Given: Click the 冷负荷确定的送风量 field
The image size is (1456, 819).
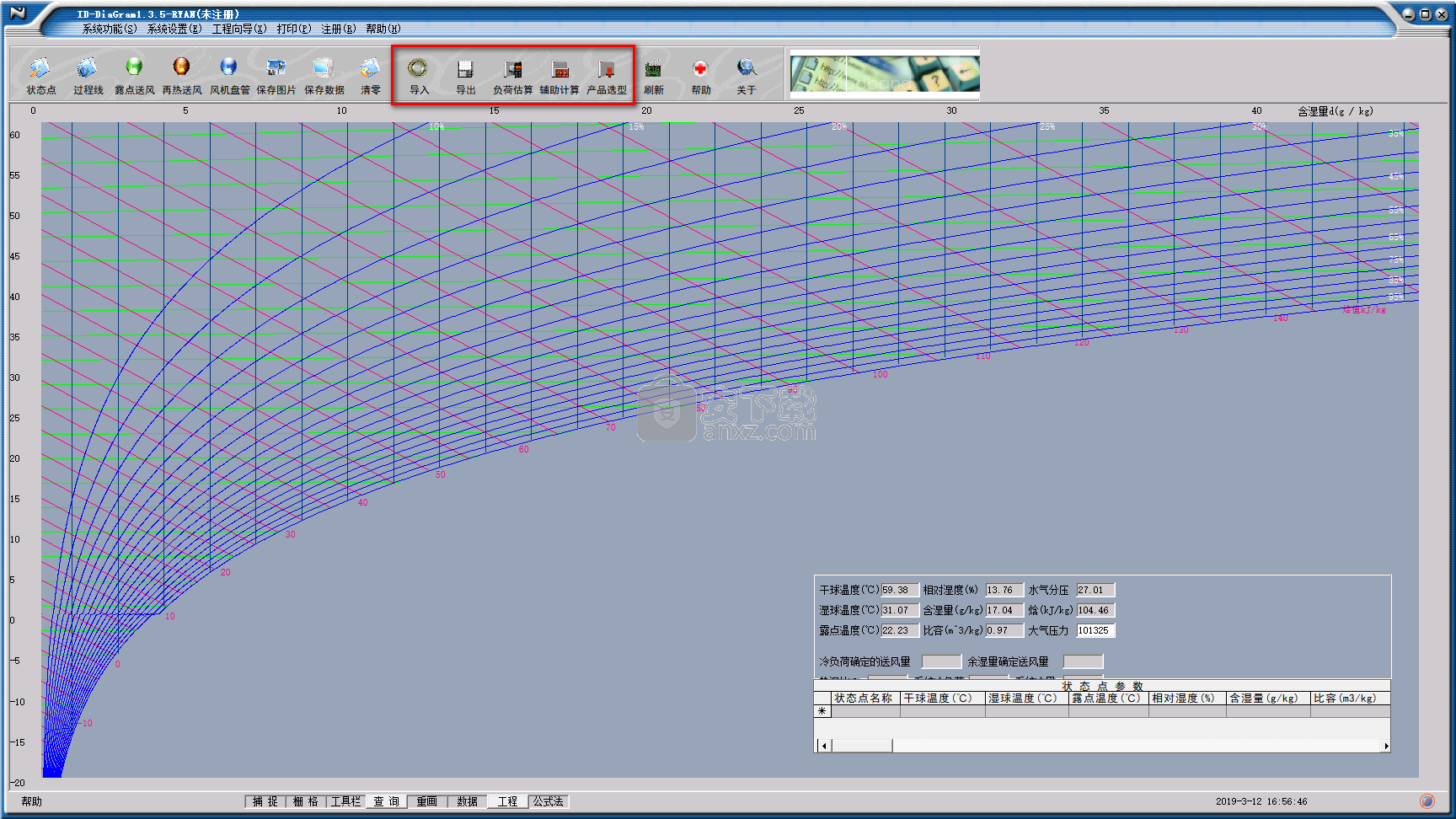Looking at the screenshot, I should 941,661.
